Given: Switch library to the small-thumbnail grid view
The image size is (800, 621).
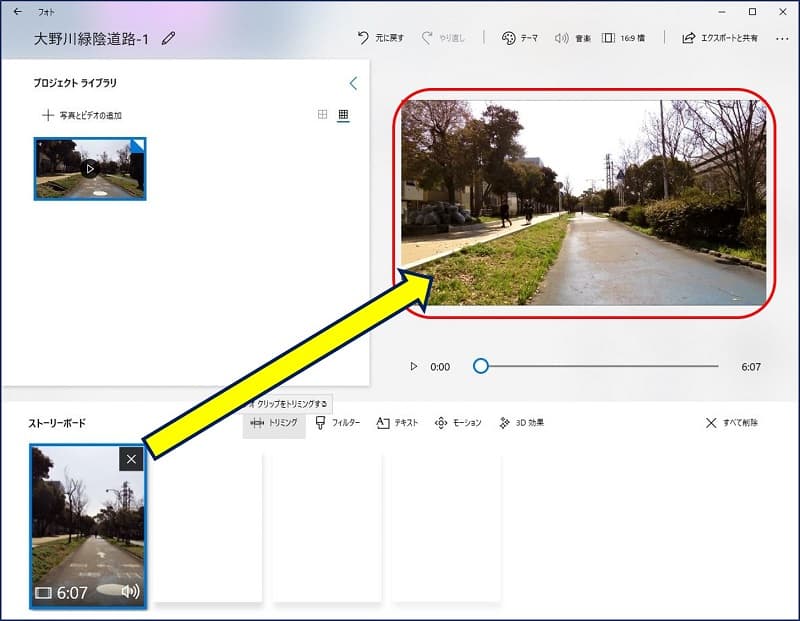Looking at the screenshot, I should tap(343, 115).
